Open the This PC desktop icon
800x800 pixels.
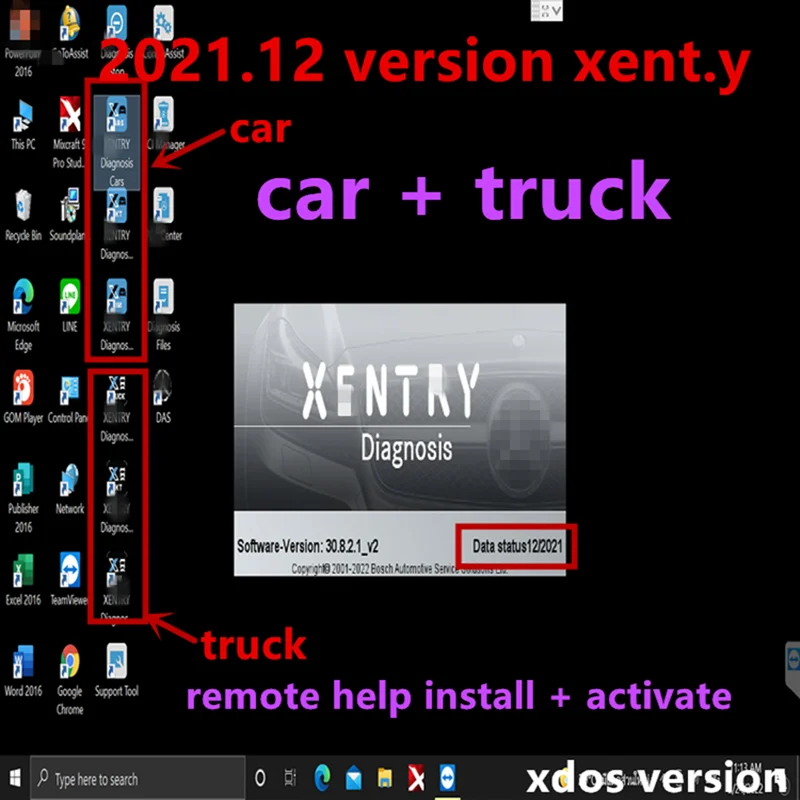[23, 124]
